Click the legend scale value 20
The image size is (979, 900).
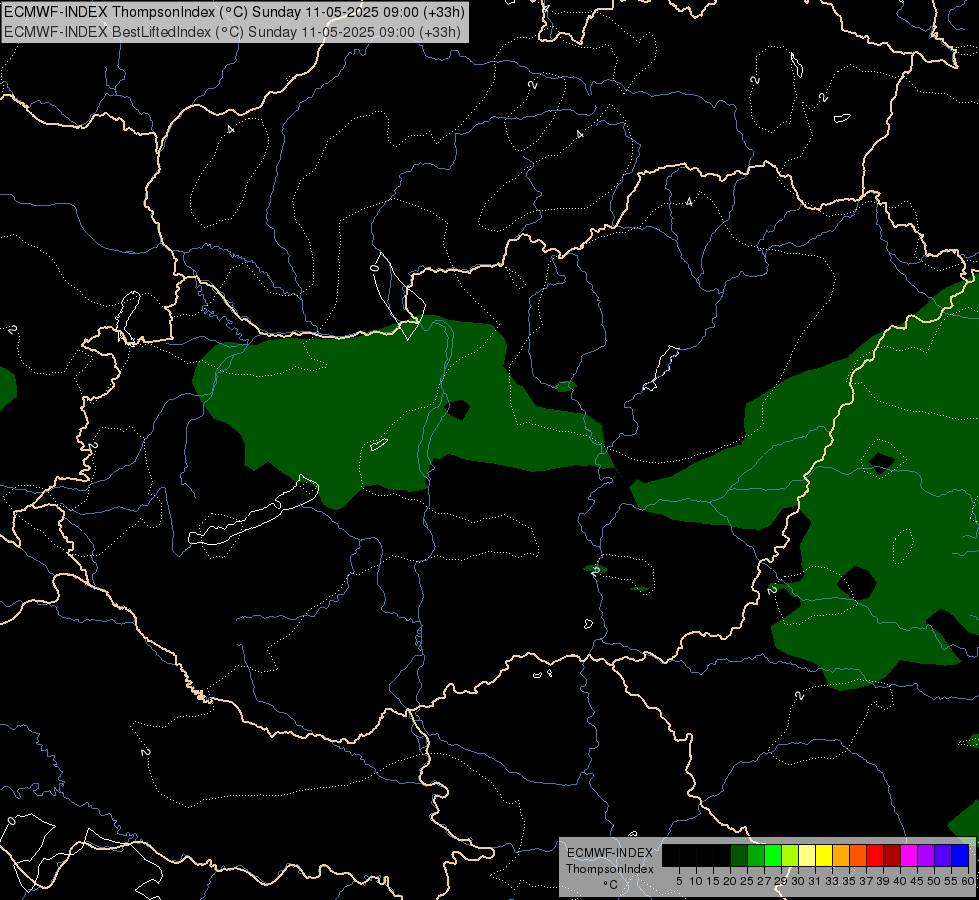pyautogui.click(x=730, y=881)
